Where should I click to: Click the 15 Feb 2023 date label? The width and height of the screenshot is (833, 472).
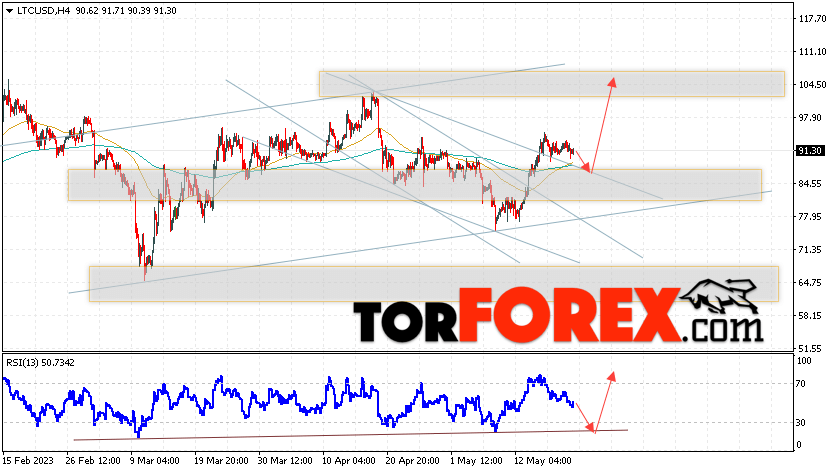click(x=29, y=460)
